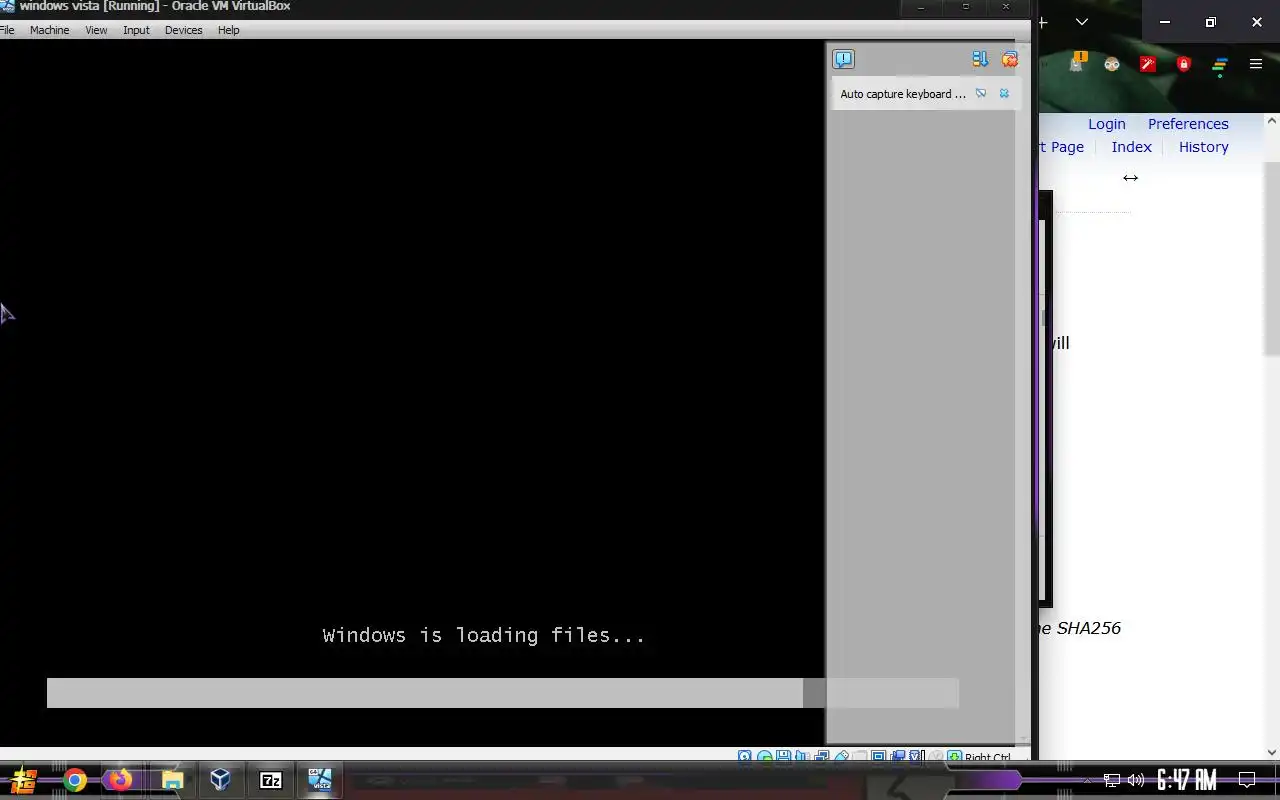Image resolution: width=1280 pixels, height=800 pixels.
Task: Click display indicator in VM status bar
Action: [878, 757]
